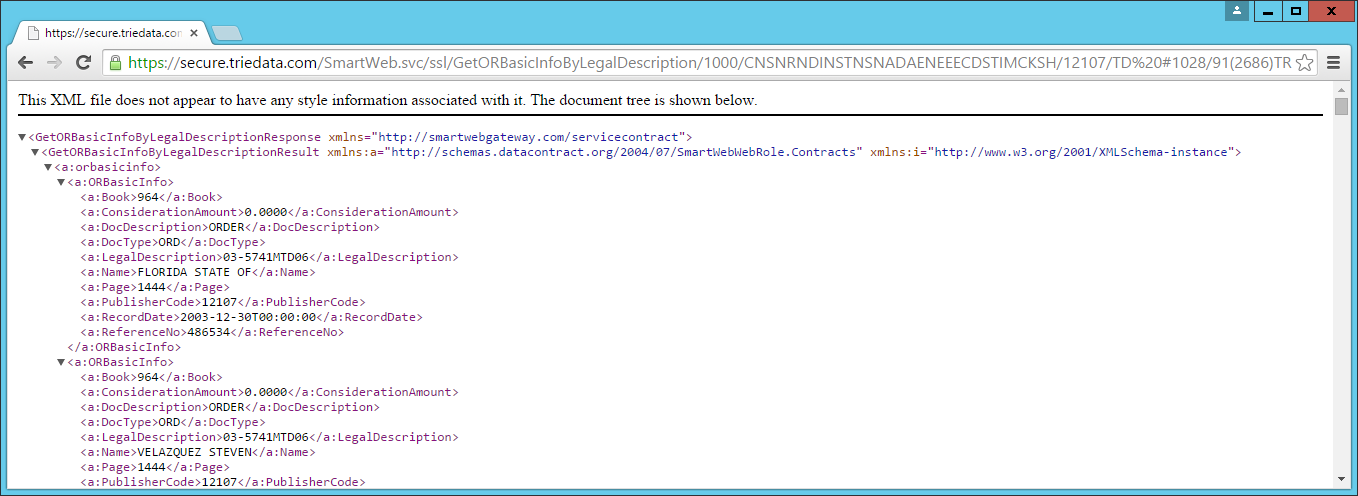Open the Chrome hamburger menu

click(x=1333, y=63)
